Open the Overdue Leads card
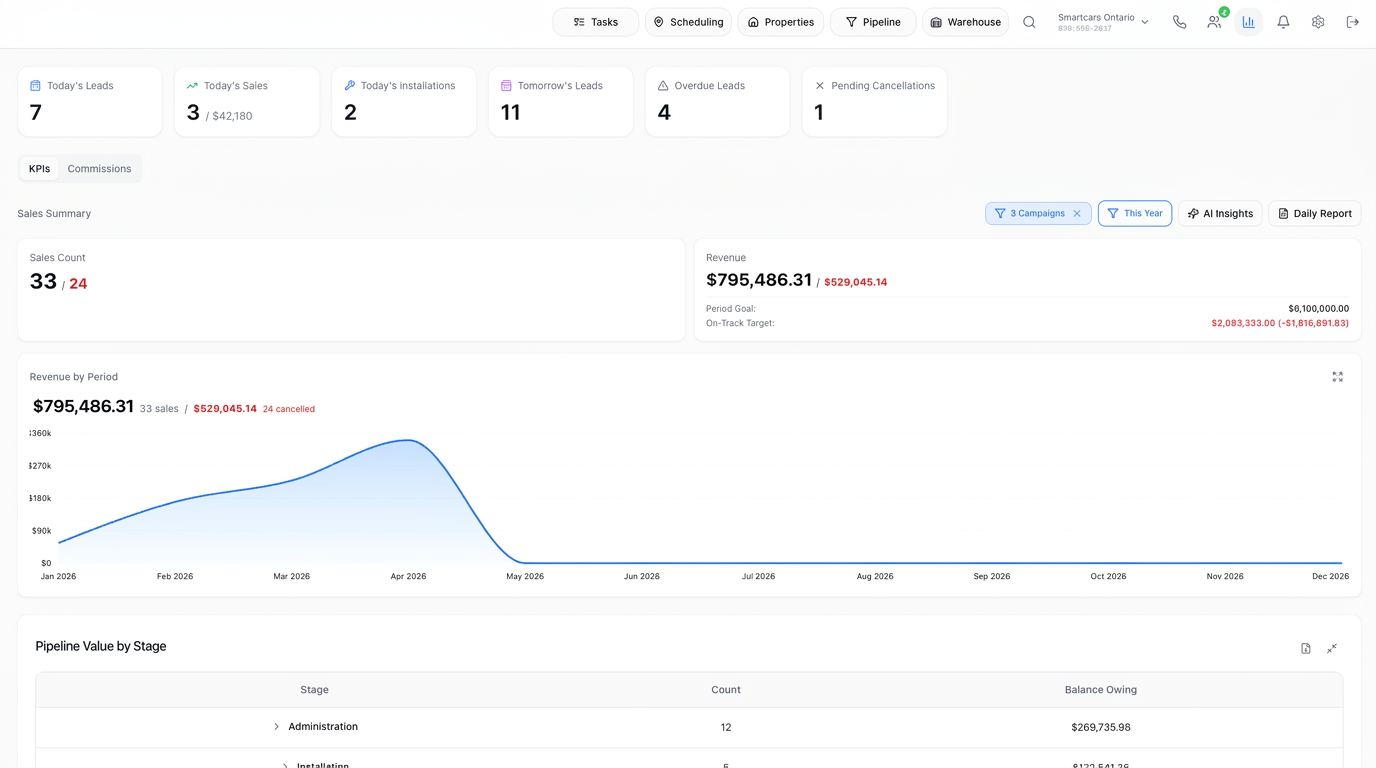 pyautogui.click(x=718, y=102)
